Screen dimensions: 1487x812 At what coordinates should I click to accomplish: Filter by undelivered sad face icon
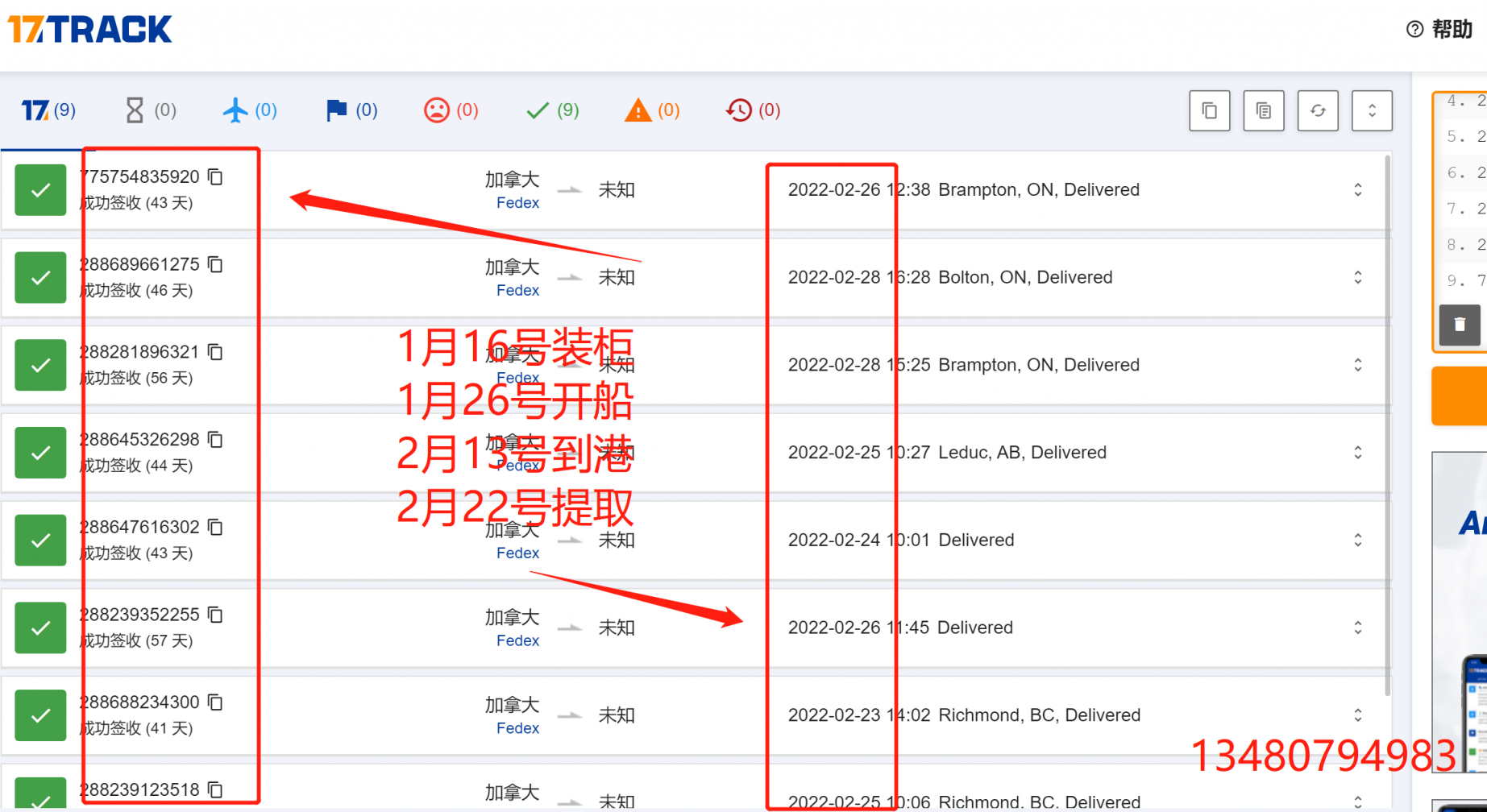click(x=451, y=110)
